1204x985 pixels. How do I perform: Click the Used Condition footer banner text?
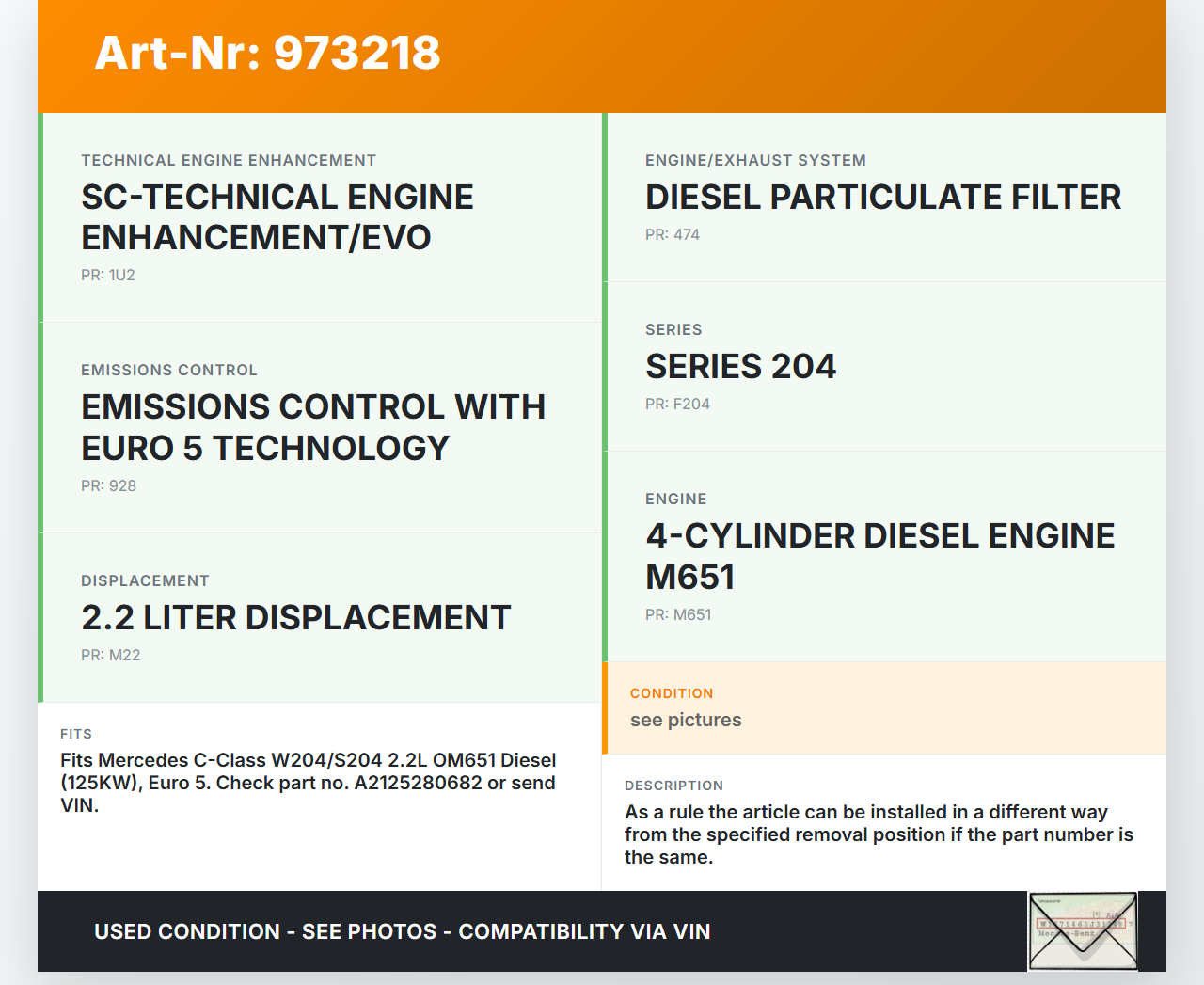[402, 931]
